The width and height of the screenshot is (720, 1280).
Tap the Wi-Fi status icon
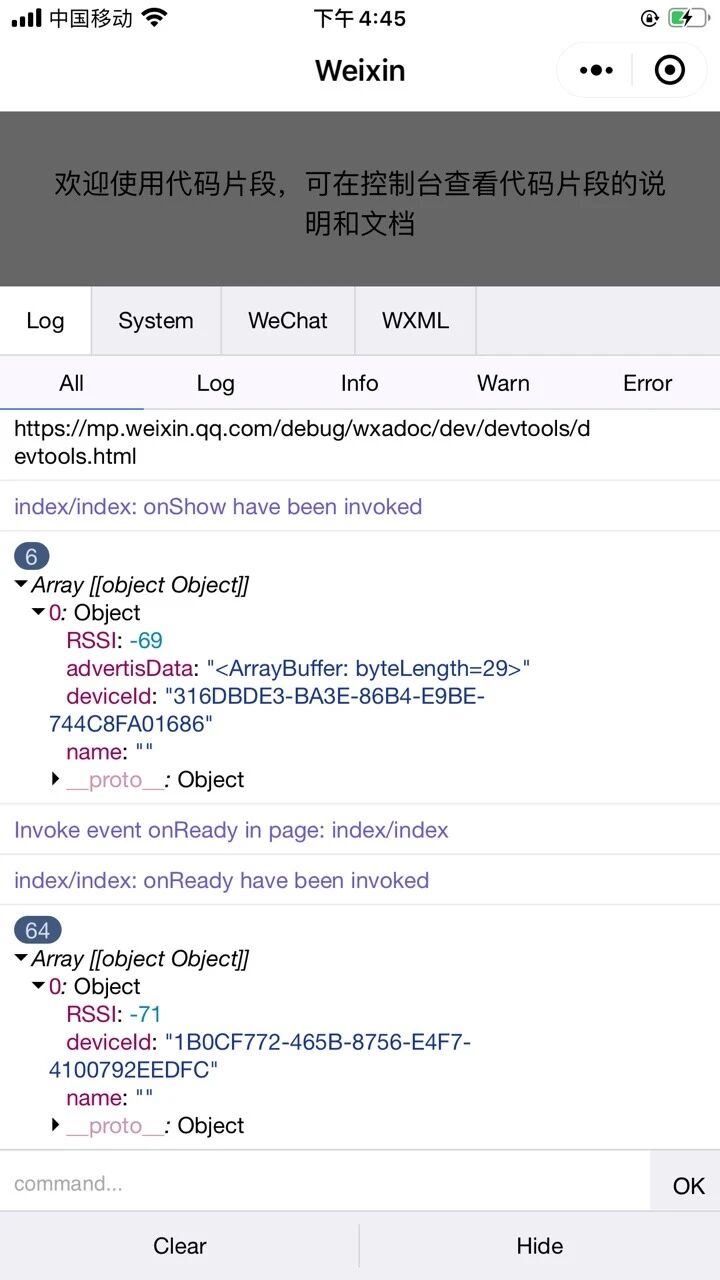[154, 18]
